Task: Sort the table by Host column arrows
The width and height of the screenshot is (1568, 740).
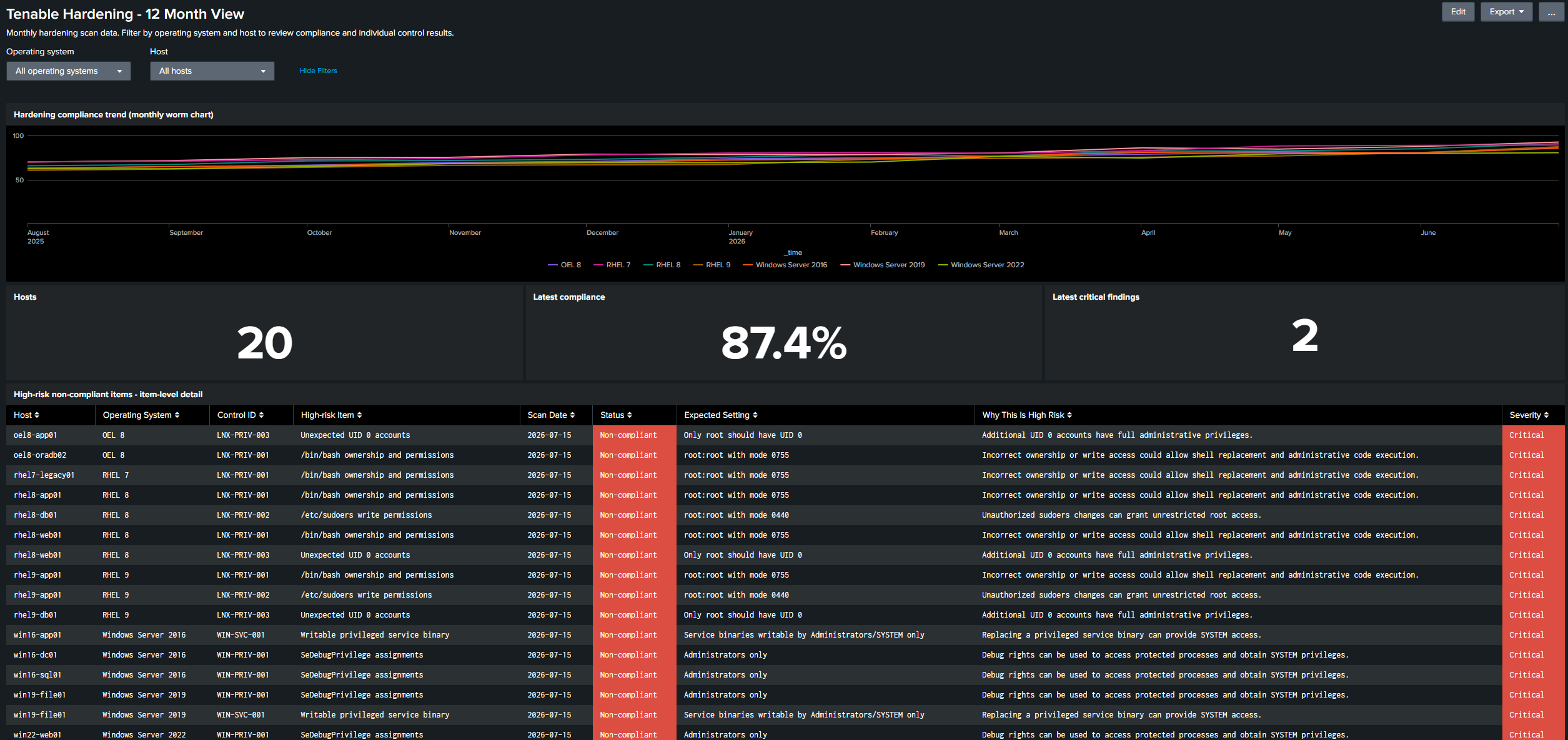Action: tap(37, 415)
